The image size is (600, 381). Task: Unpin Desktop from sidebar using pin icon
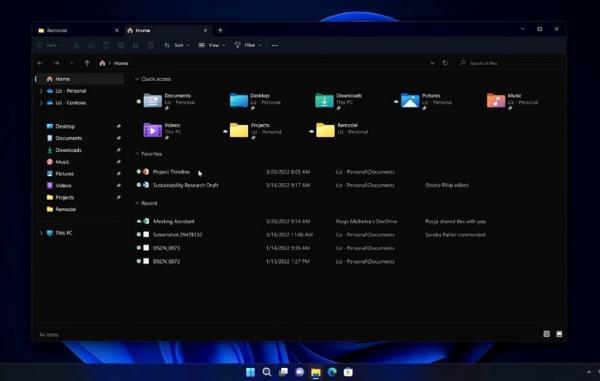(x=119, y=126)
